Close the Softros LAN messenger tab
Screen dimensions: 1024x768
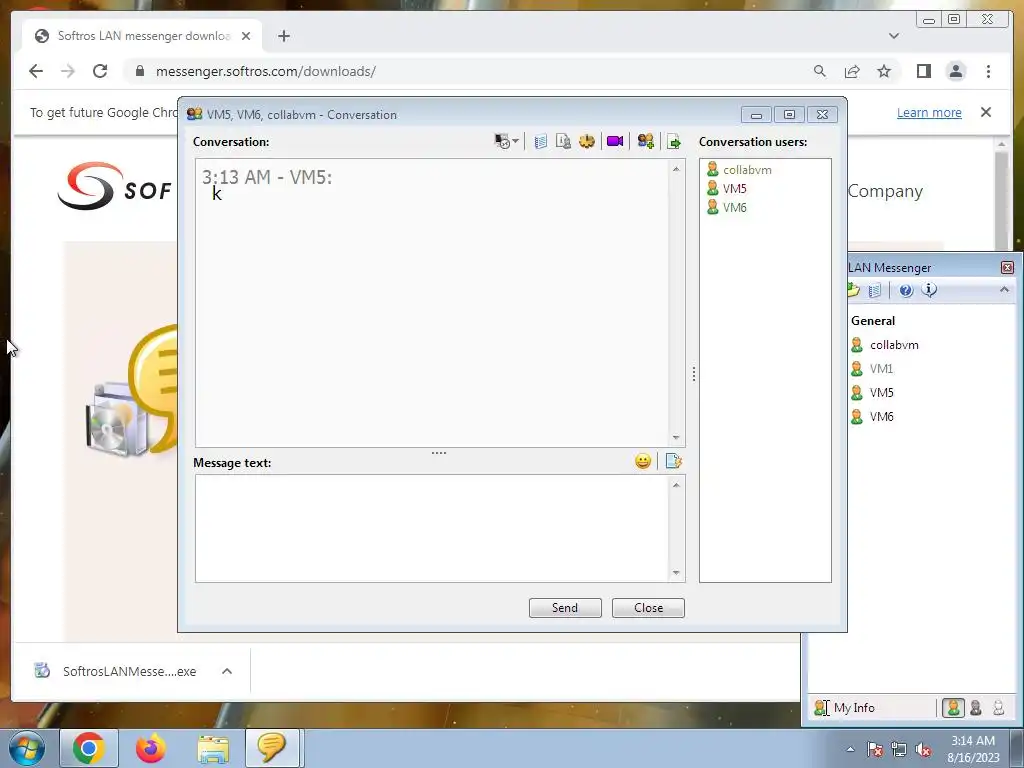tap(246, 36)
